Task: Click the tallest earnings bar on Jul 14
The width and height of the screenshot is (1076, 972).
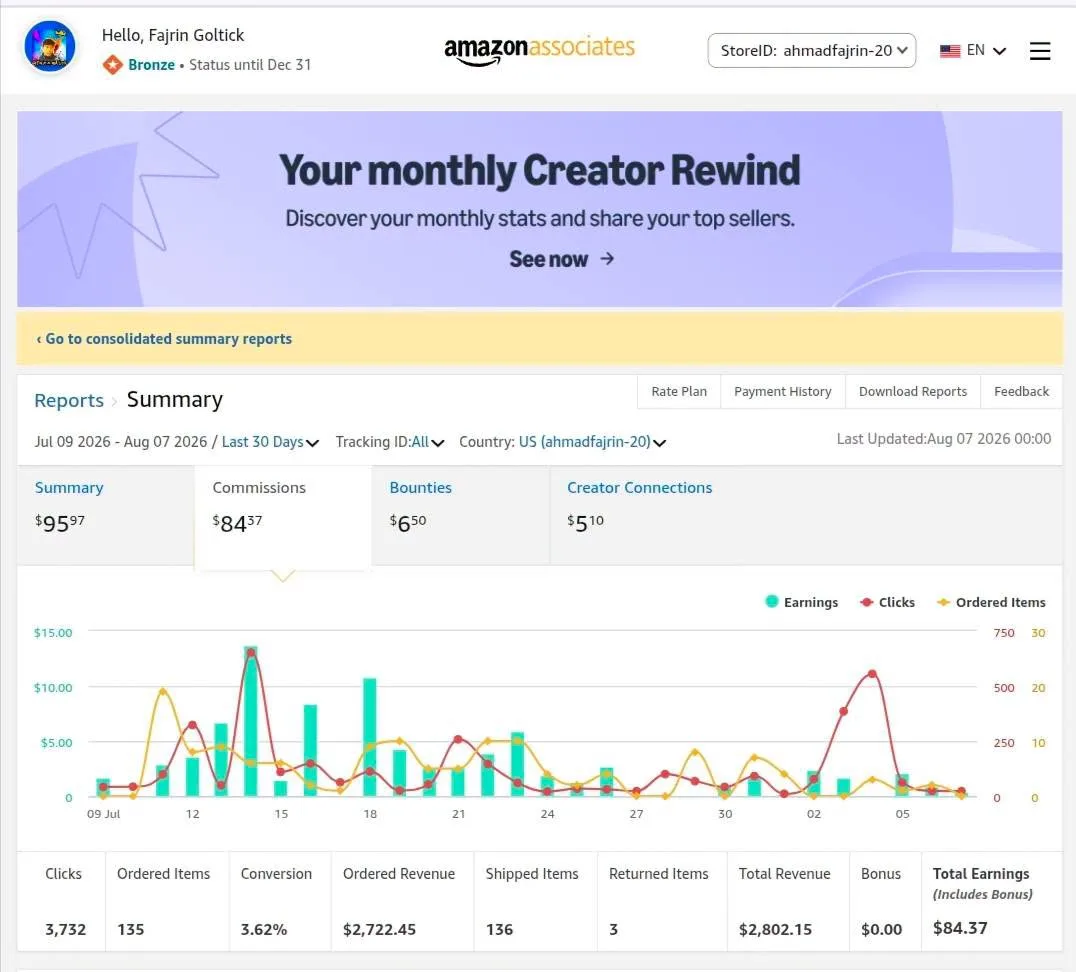Action: (x=250, y=721)
